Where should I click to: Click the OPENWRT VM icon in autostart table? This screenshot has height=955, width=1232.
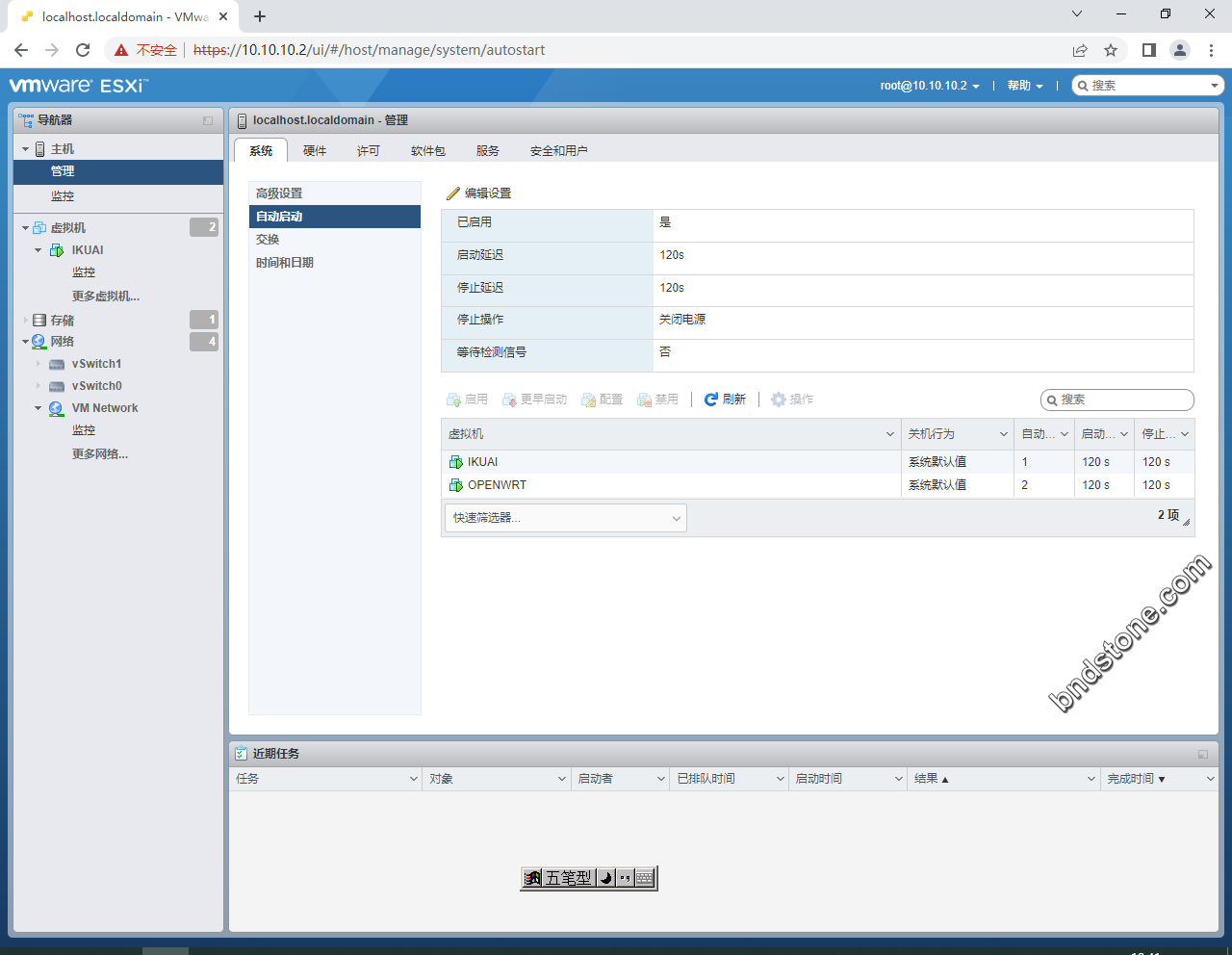coord(456,485)
